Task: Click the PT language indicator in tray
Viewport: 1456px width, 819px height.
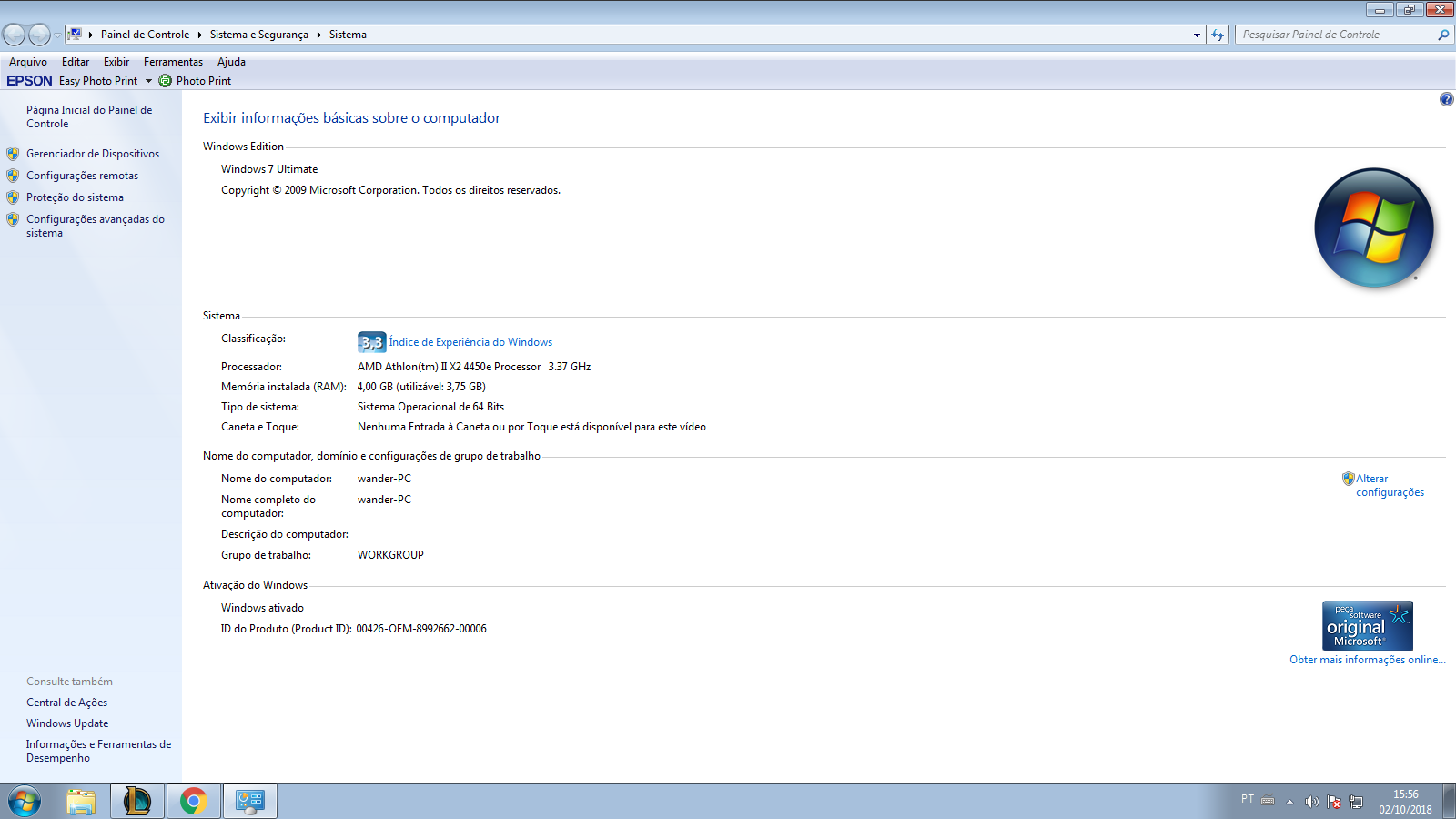Action: point(1248,799)
